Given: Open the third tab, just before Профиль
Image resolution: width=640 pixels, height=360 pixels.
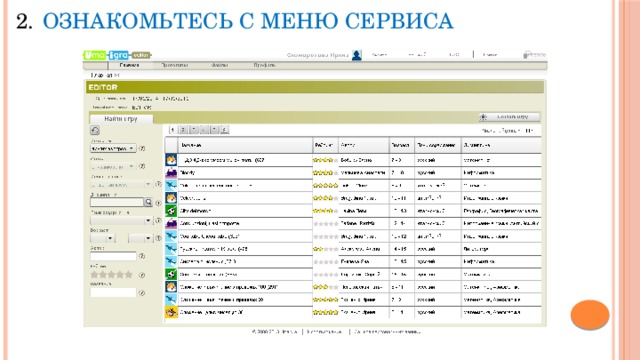Looking at the screenshot, I should click(220, 65).
